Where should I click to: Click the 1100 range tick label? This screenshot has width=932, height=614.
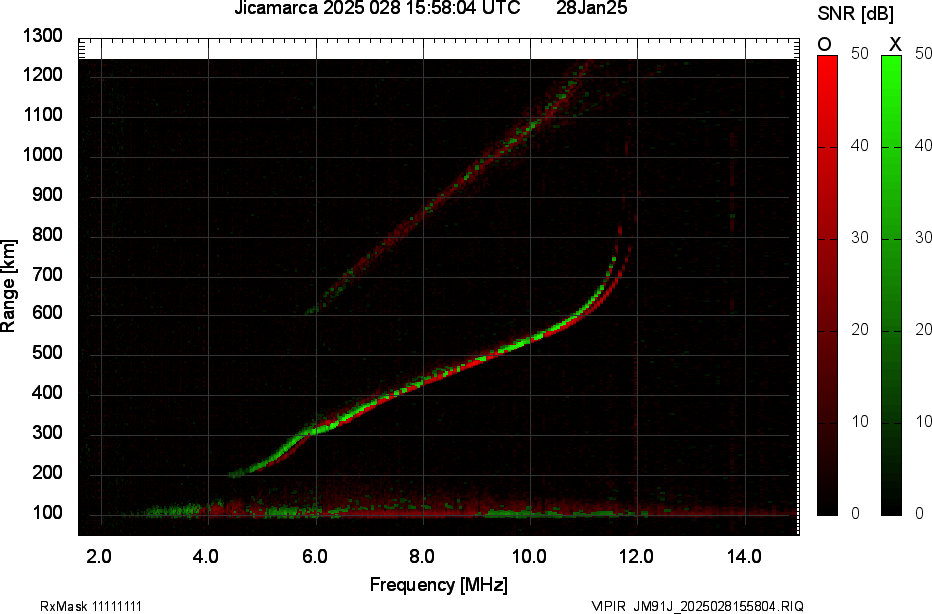(43, 115)
